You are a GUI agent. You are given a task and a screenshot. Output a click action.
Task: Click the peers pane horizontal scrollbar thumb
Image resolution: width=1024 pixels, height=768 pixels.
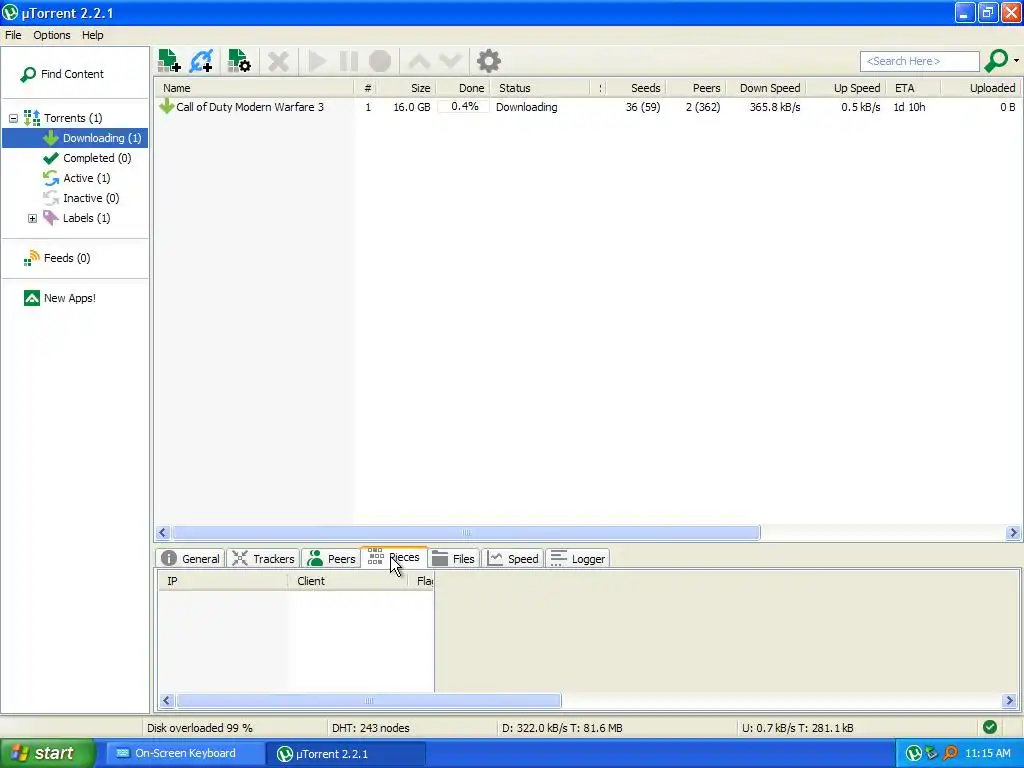click(x=369, y=701)
